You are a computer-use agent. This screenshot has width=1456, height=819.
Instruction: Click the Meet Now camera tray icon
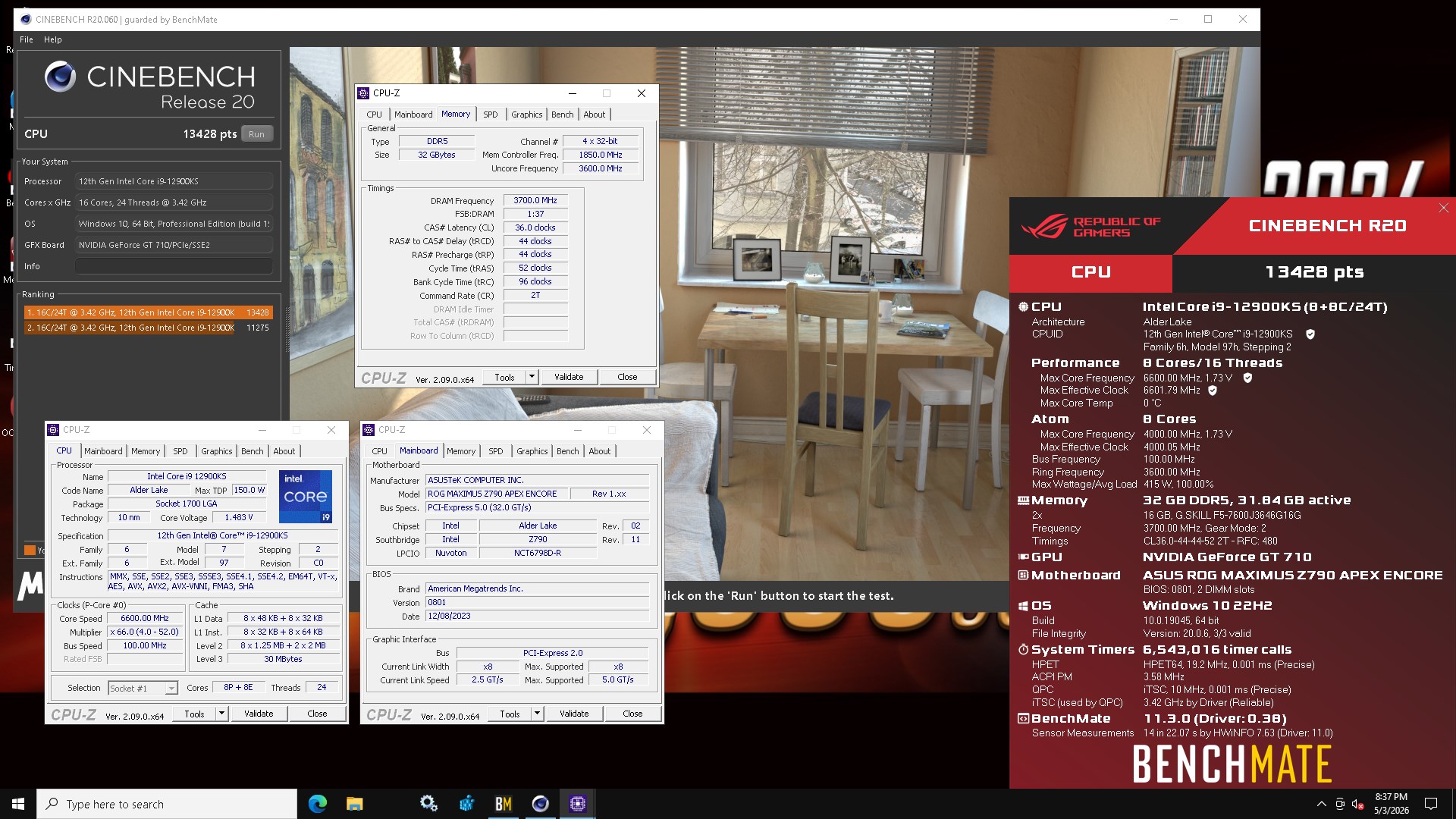pos(1340,804)
